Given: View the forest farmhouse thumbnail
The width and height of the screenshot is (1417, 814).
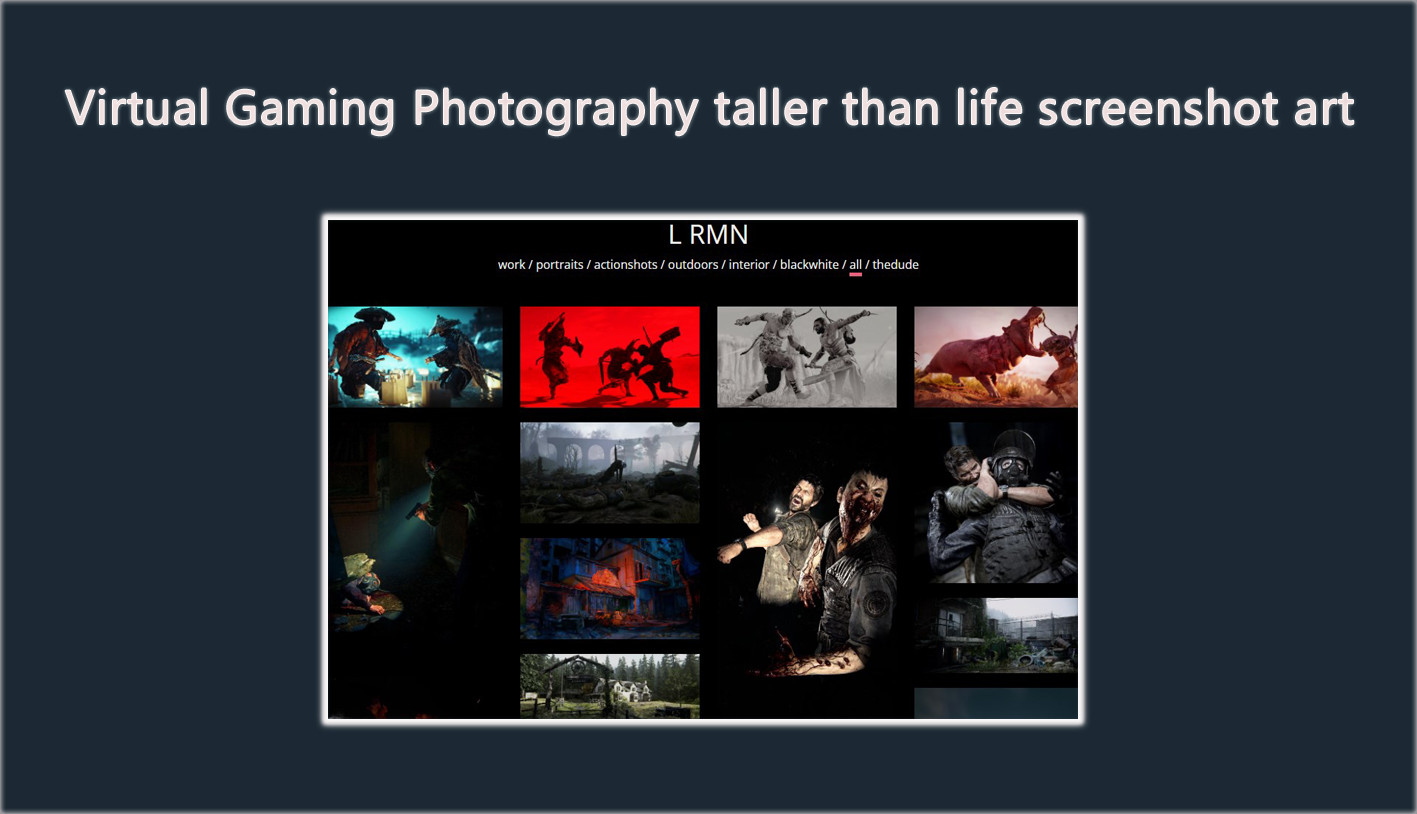Looking at the screenshot, I should (609, 687).
